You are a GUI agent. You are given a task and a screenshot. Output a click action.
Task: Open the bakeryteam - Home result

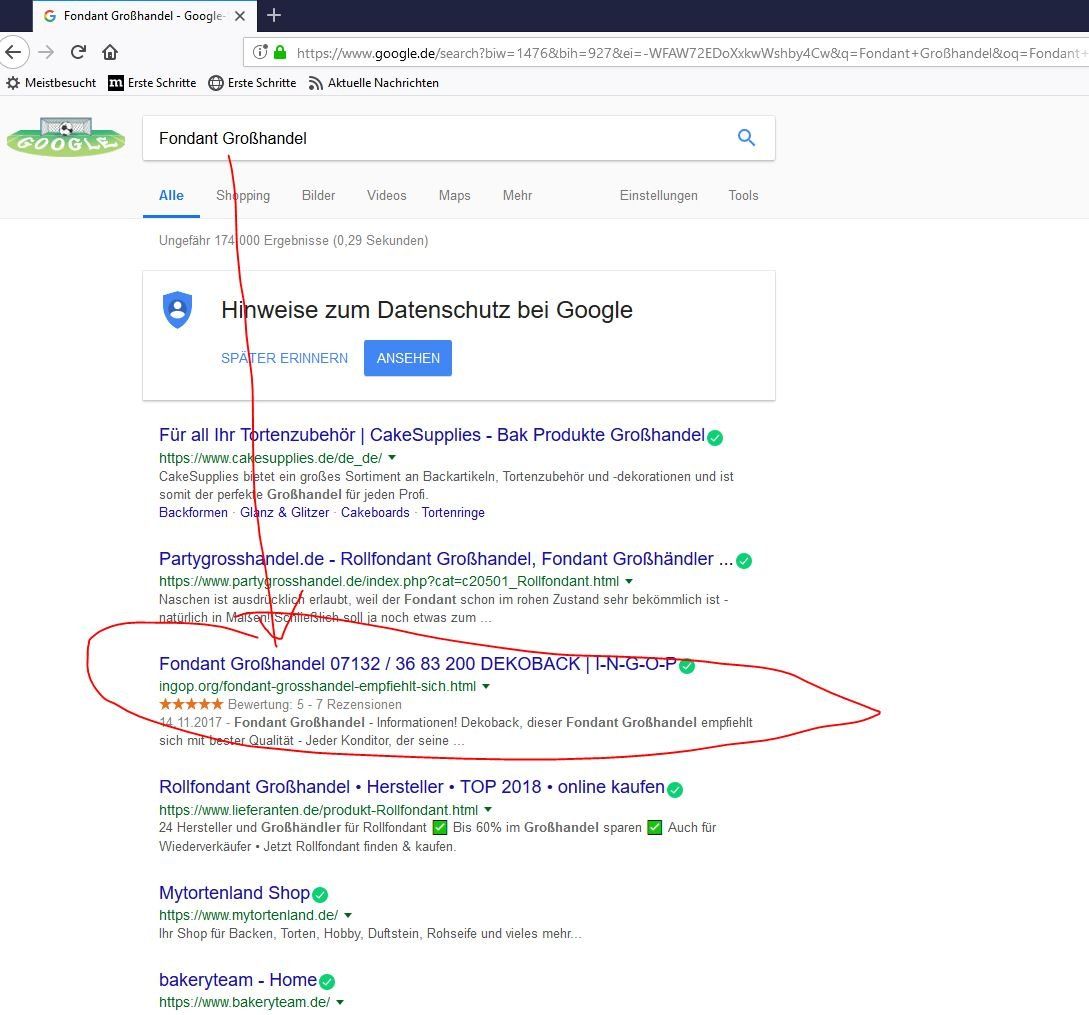(x=238, y=980)
